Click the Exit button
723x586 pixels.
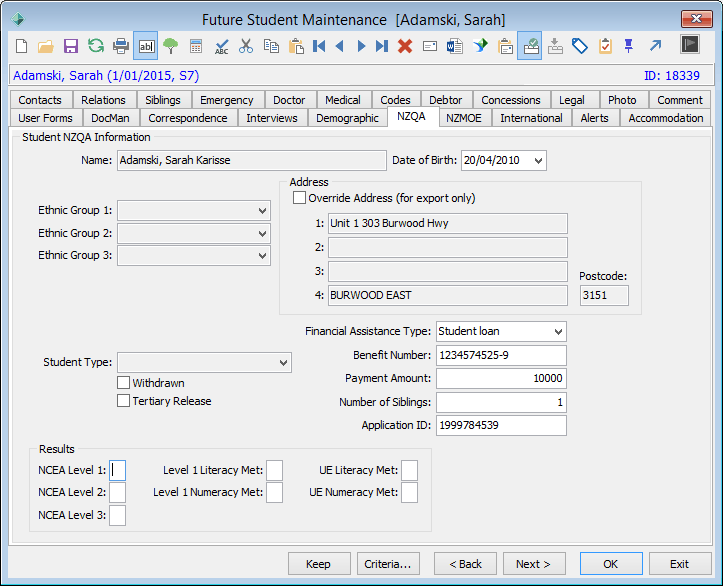click(x=680, y=564)
